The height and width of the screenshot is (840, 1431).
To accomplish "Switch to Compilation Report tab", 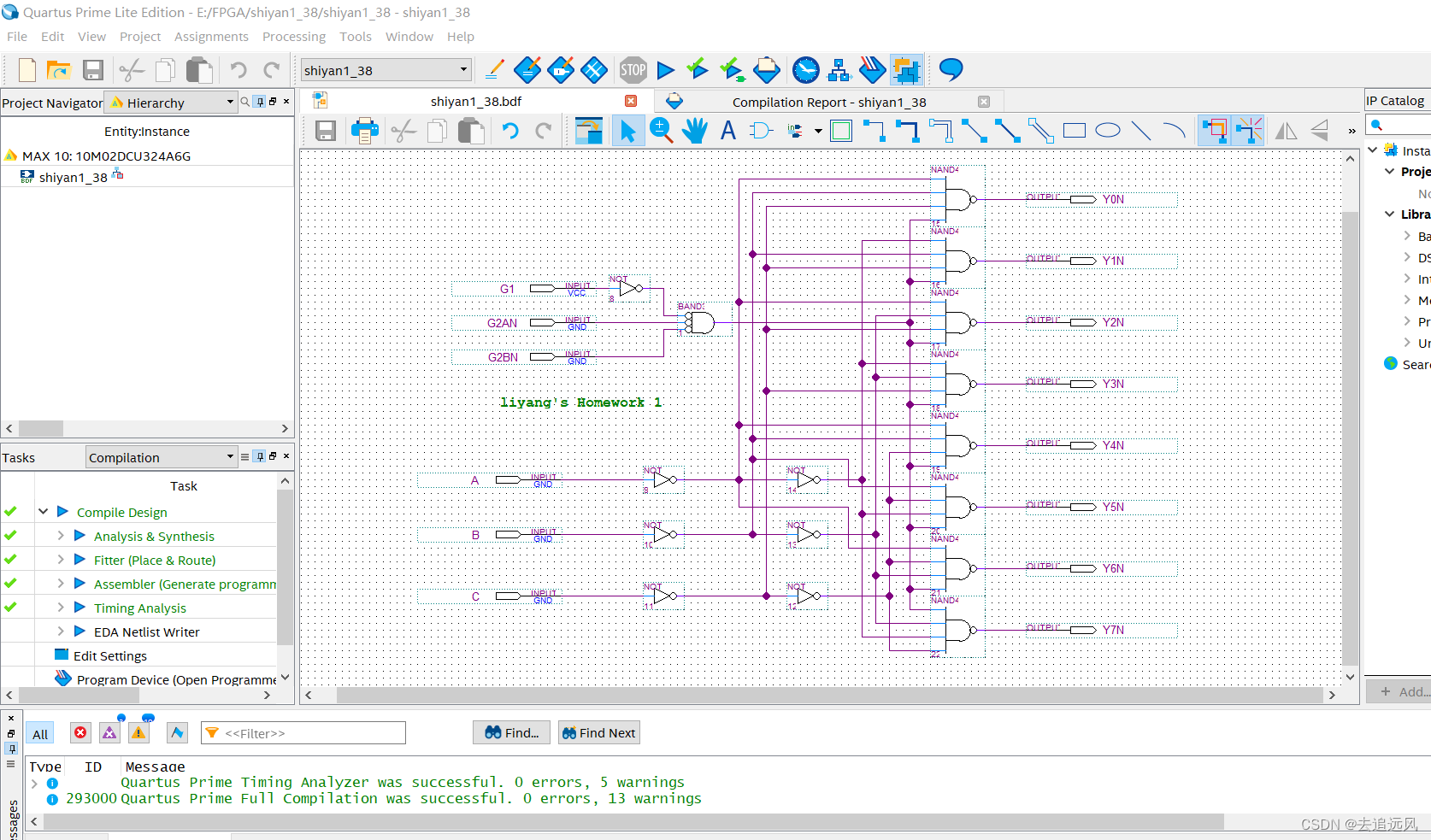I will tap(828, 102).
